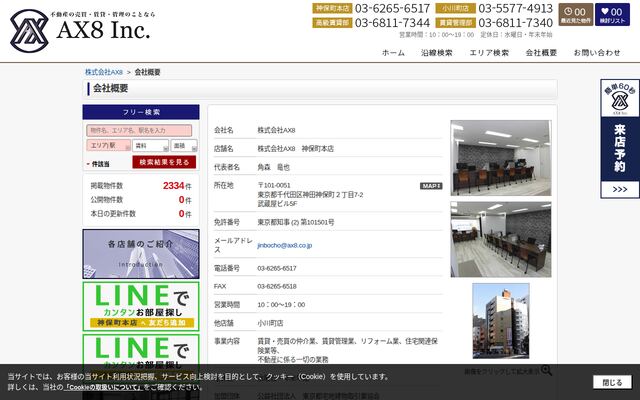Open the recently viewed properties clock icon
640x400 pixels.
(x=576, y=14)
